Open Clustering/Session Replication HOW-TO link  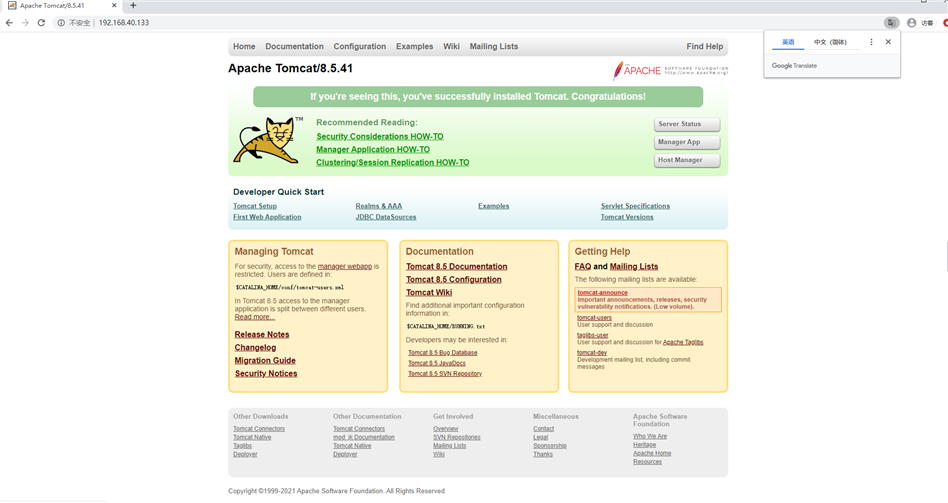pos(392,163)
